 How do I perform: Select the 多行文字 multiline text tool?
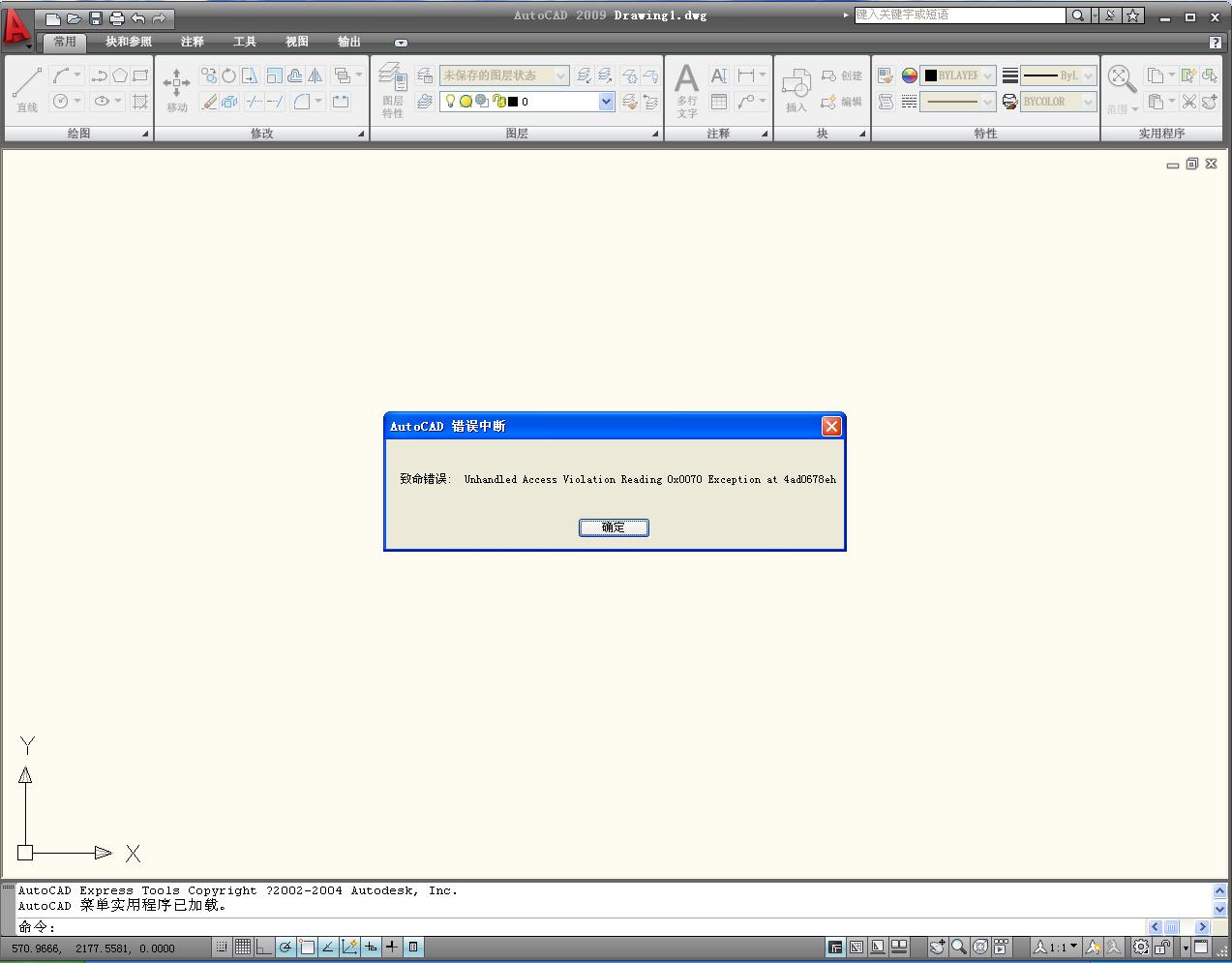point(686,90)
